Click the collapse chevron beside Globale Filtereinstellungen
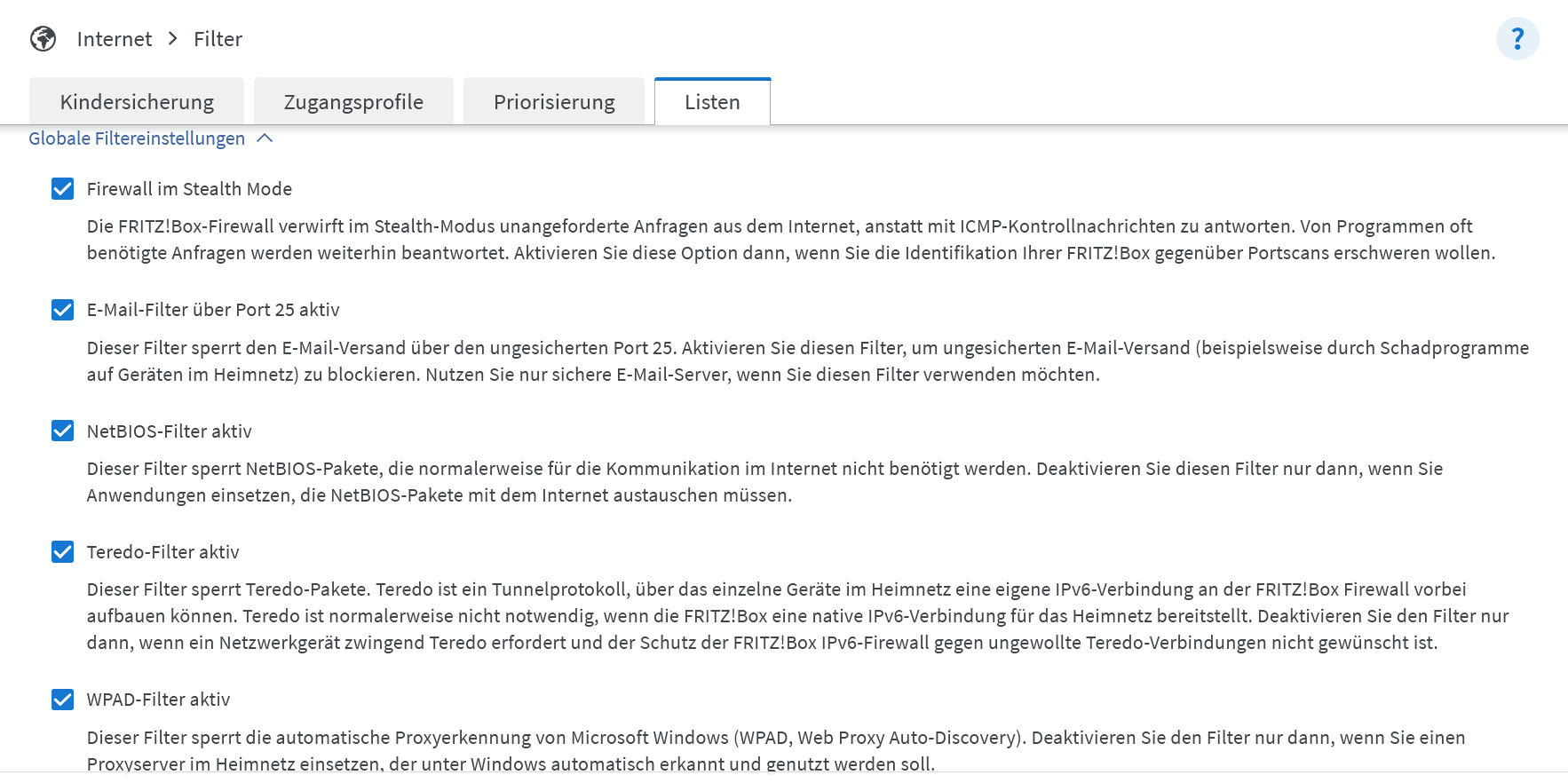Screen dimensions: 1568x783 click(265, 138)
